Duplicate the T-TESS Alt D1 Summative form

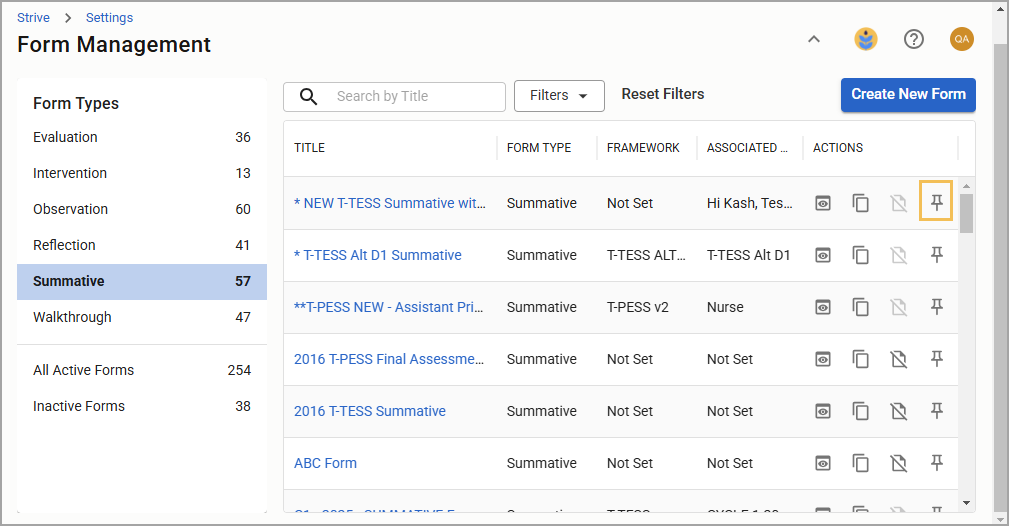click(860, 256)
